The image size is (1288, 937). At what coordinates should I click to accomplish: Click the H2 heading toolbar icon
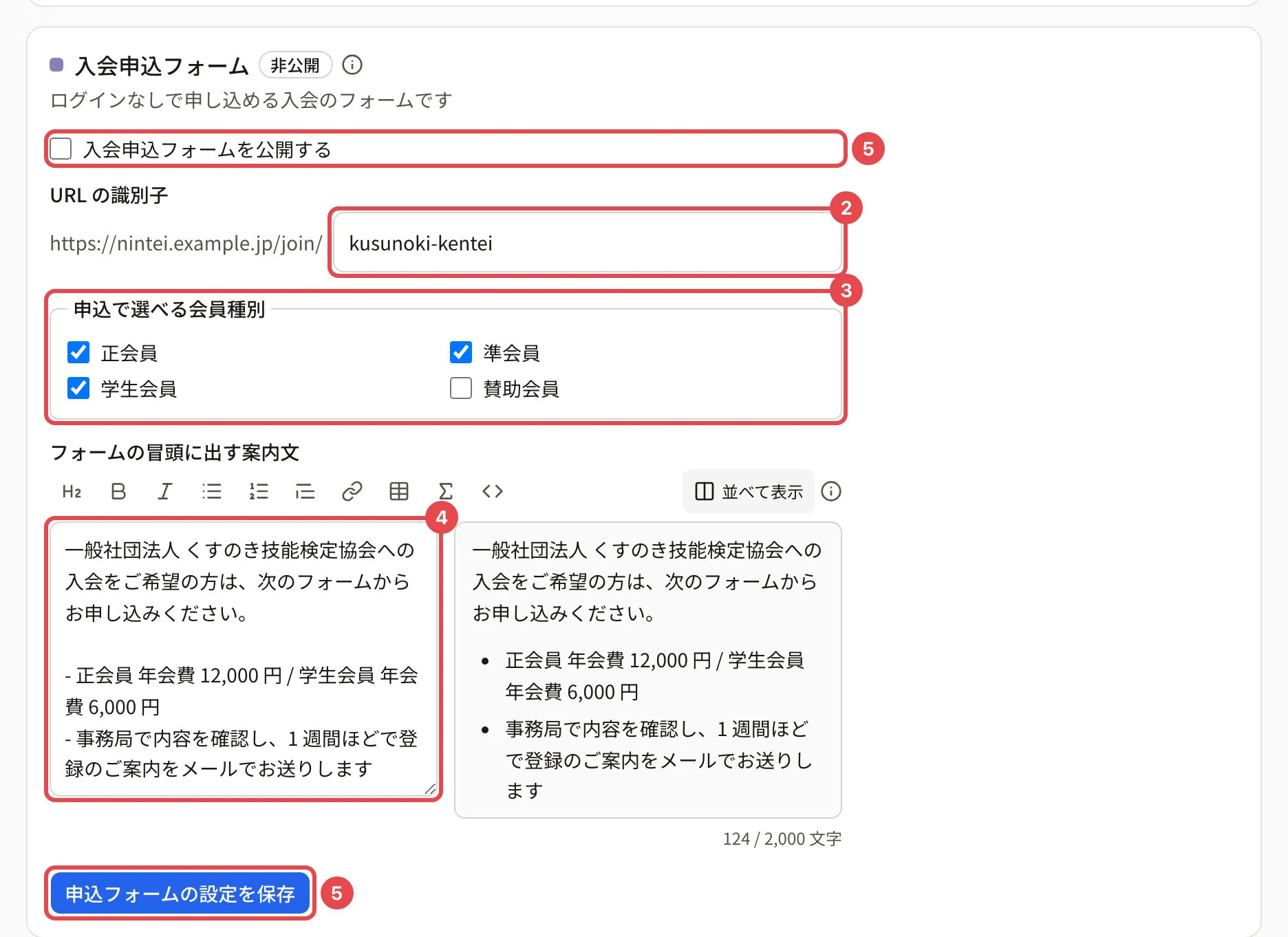pyautogui.click(x=72, y=491)
